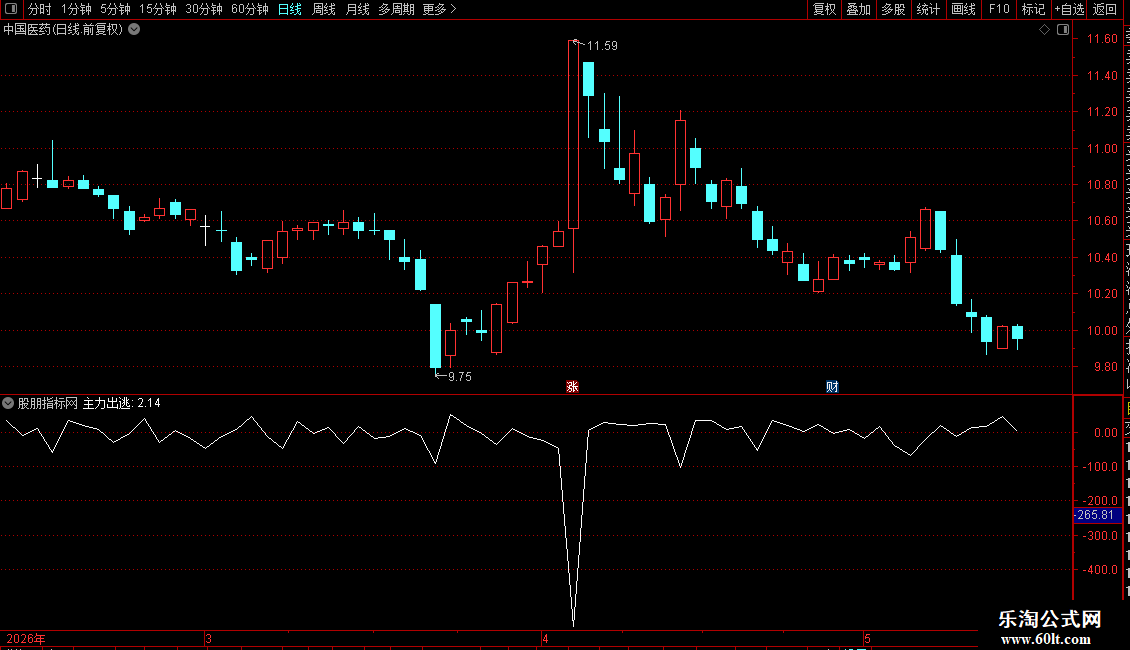Click the 标记 mark button
This screenshot has height=650, width=1130.
coord(1033,9)
